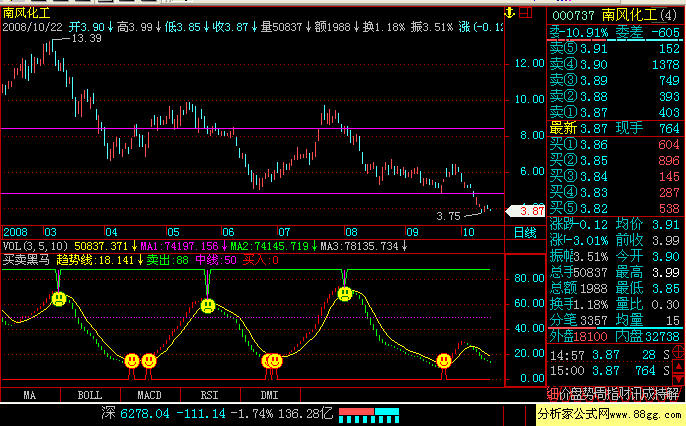Viewport: 686px width, 426px height.
Task: Click the red up arrow in the tick list
Action: click(679, 366)
